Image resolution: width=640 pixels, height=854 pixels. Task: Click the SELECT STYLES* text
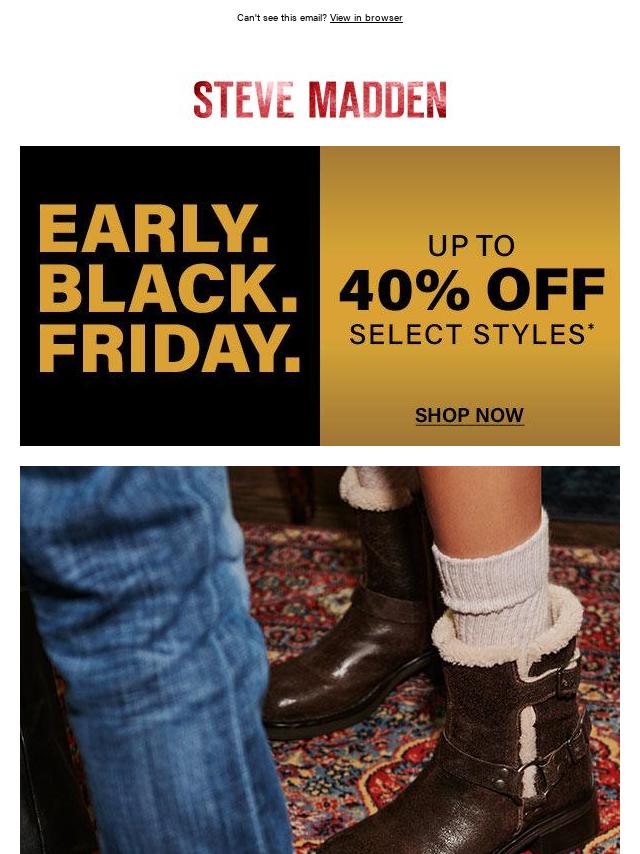472,334
